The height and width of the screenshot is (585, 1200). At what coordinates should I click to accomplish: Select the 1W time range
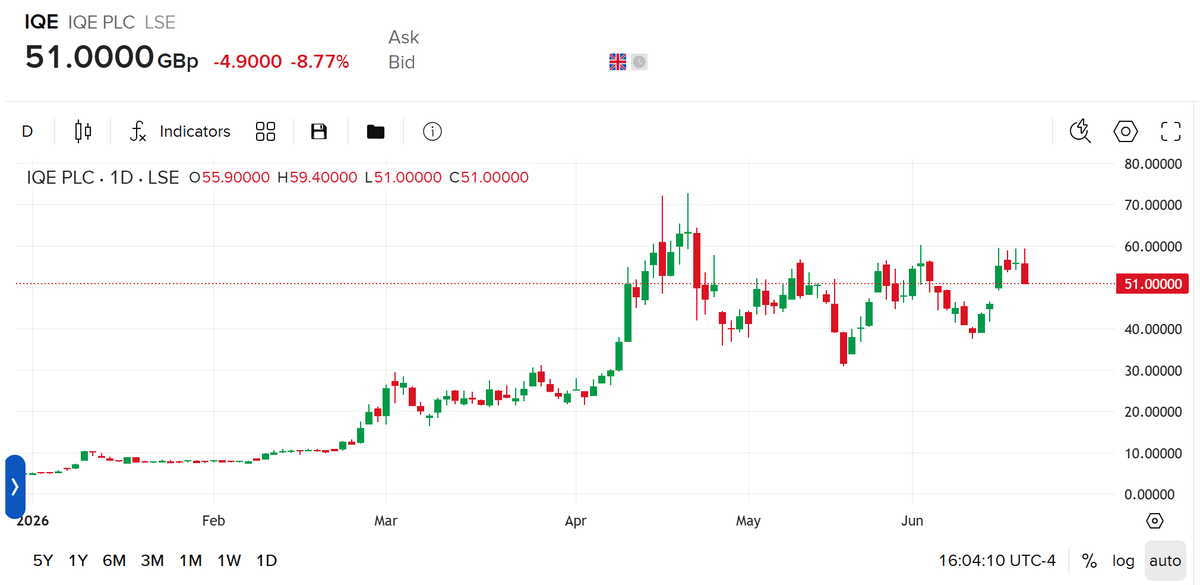tap(229, 560)
